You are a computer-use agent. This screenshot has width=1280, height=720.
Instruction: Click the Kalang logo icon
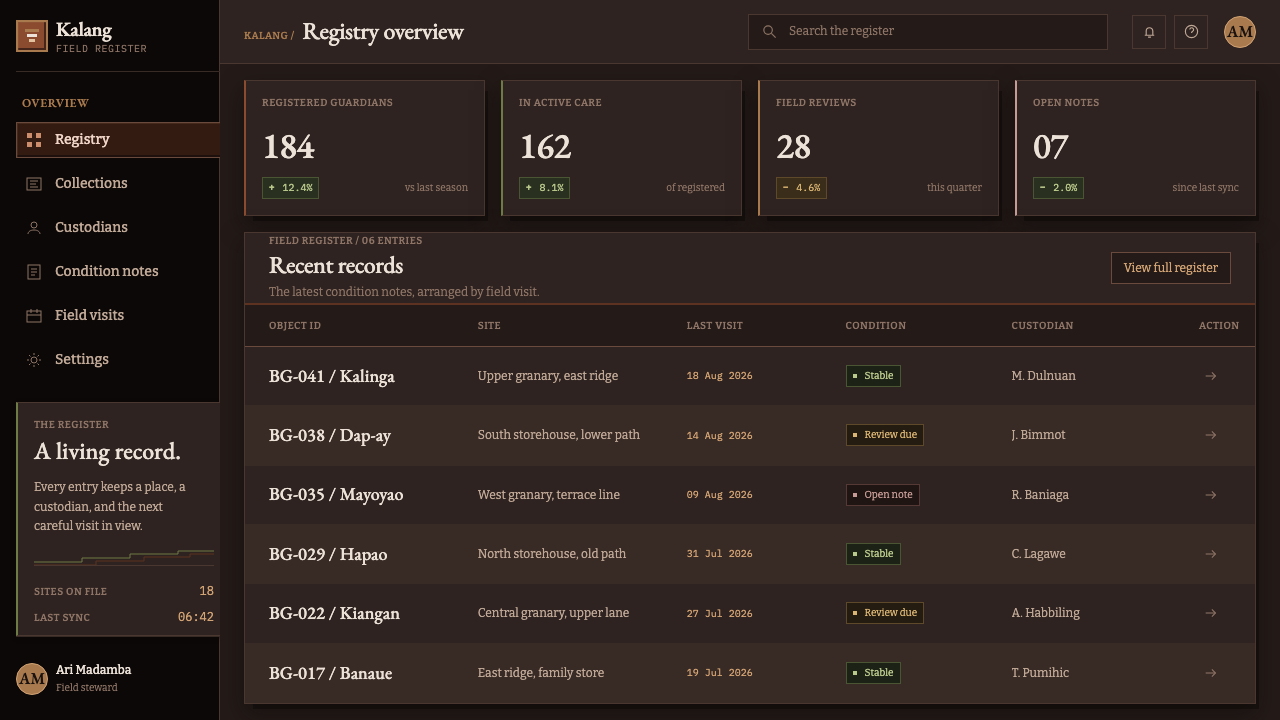click(32, 36)
